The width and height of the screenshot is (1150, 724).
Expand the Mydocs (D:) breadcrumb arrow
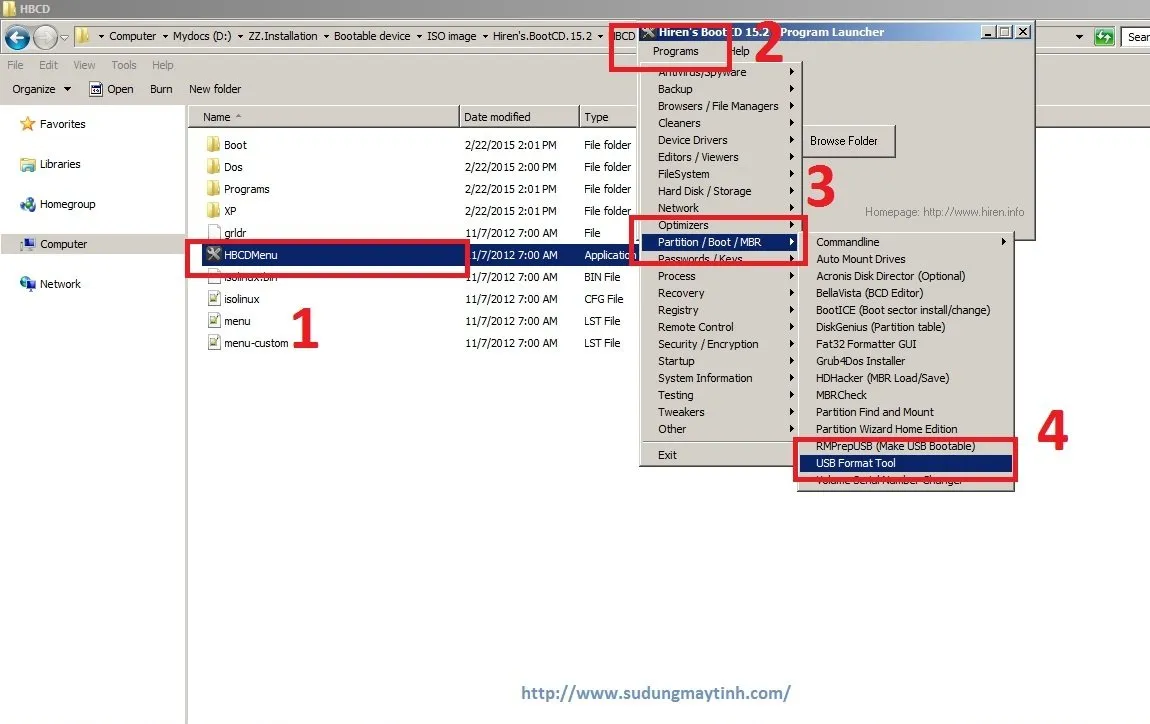click(240, 36)
